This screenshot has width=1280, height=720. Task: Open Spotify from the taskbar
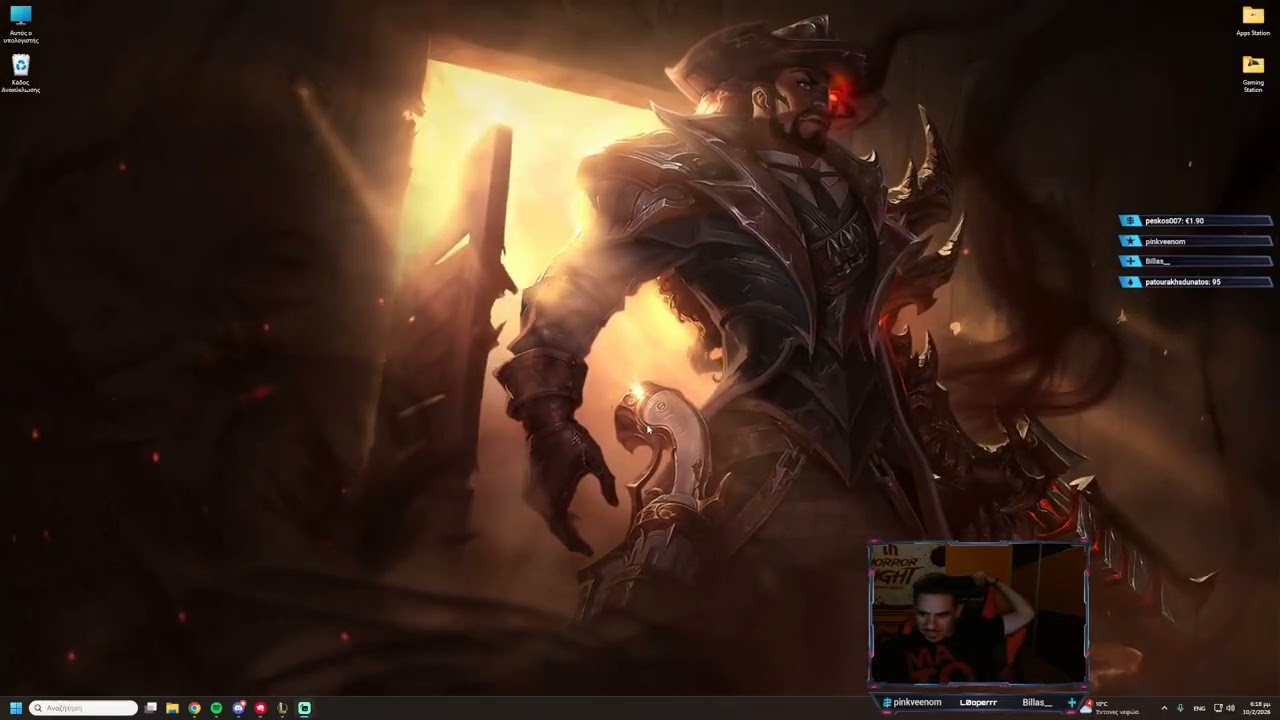point(216,708)
